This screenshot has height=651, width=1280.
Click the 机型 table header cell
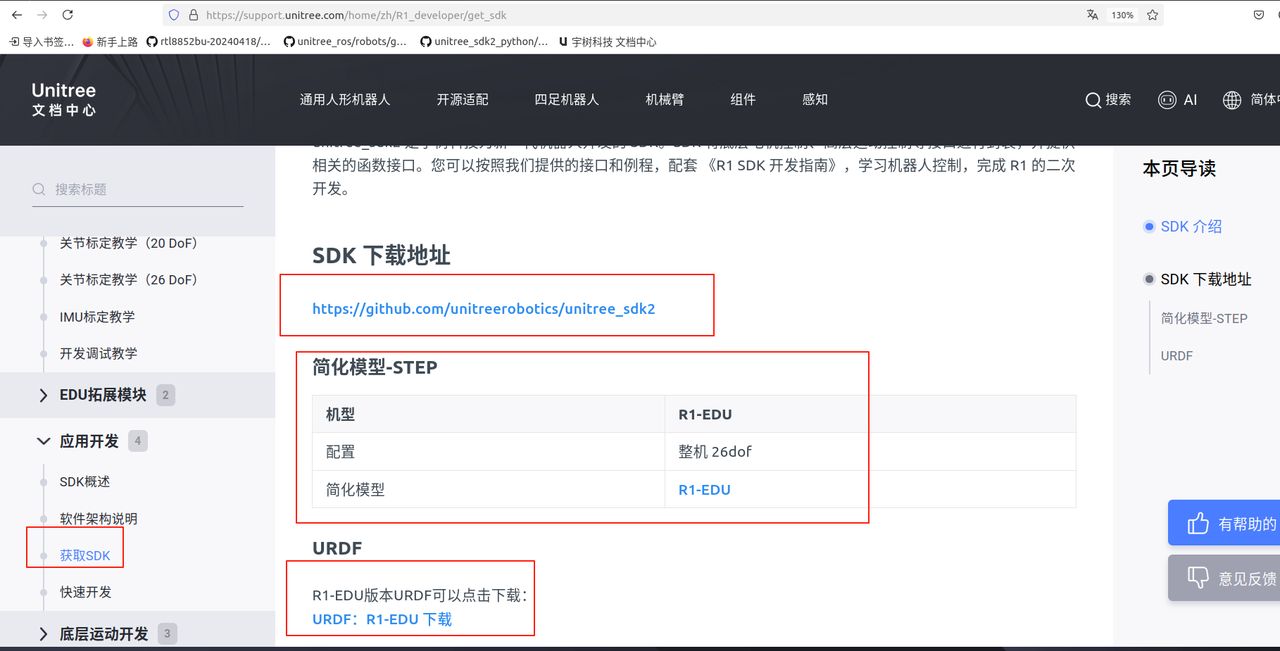point(489,414)
